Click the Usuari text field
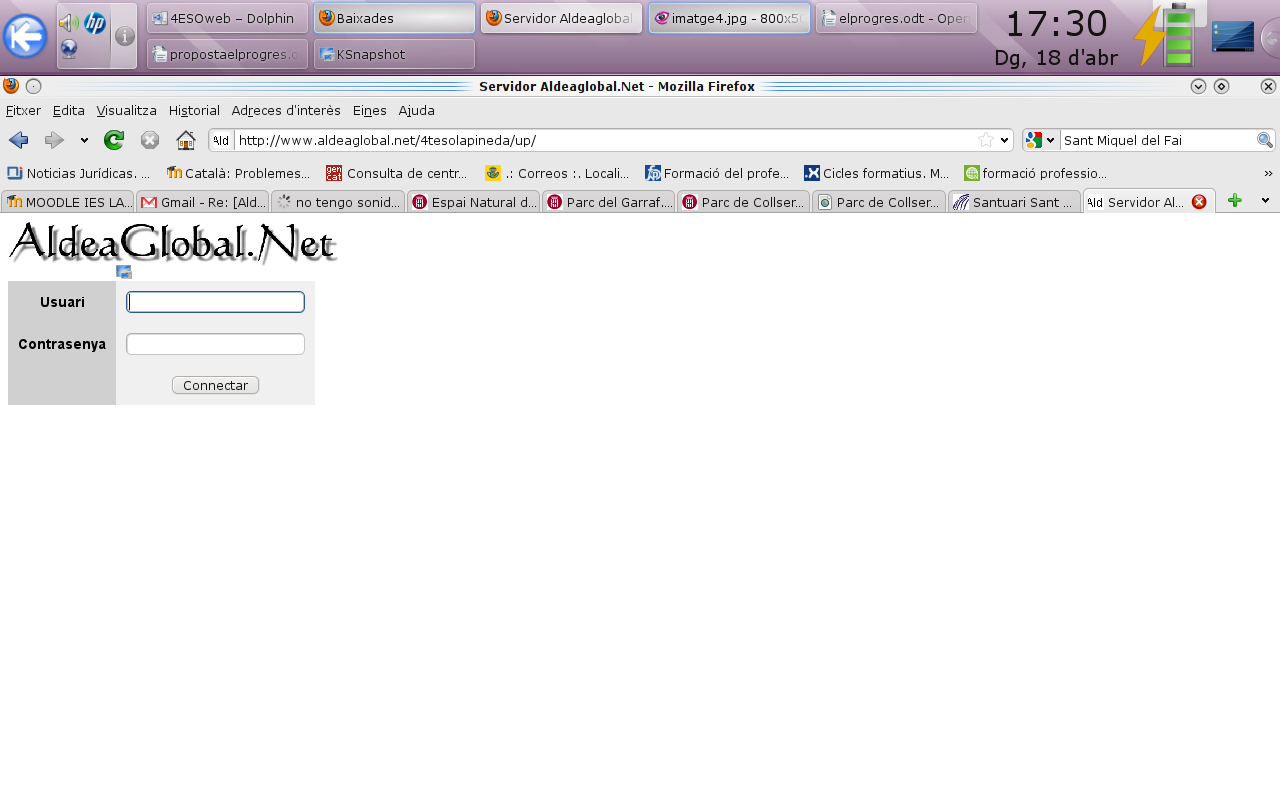Screen dimensions: 1280x800 215,302
